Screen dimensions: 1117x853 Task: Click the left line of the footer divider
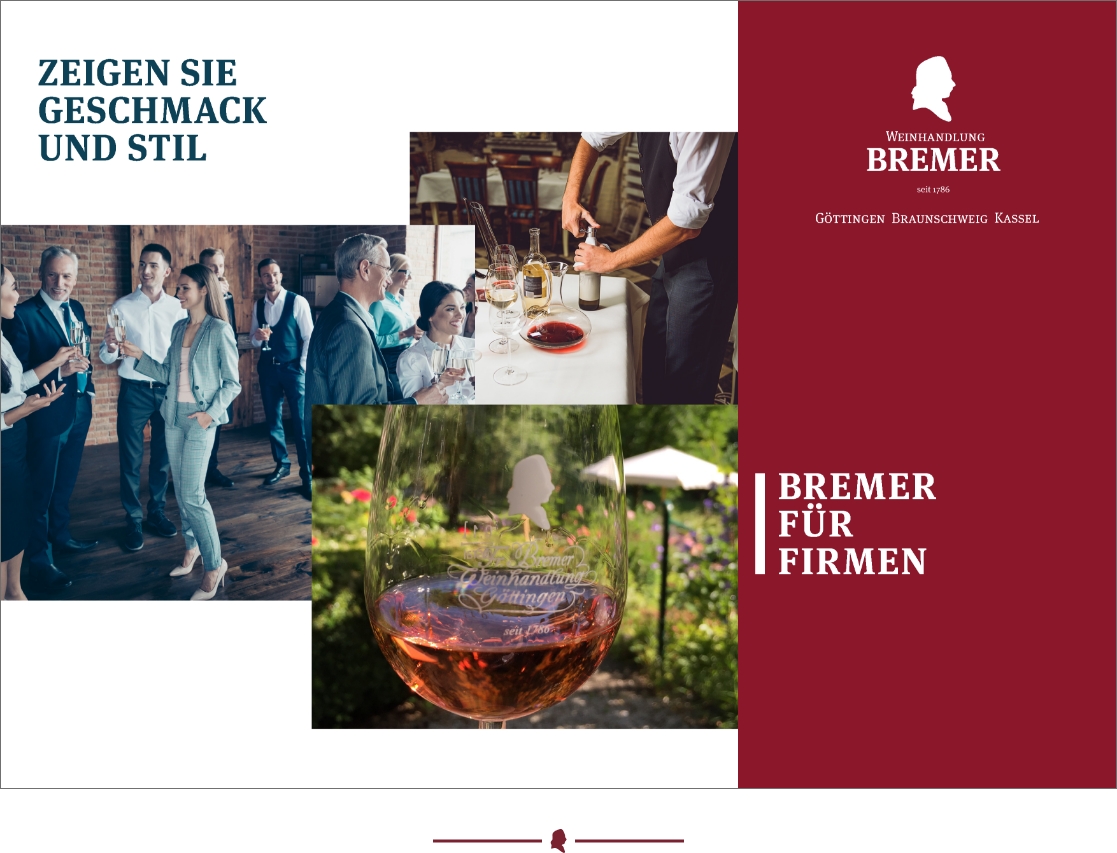tap(487, 841)
